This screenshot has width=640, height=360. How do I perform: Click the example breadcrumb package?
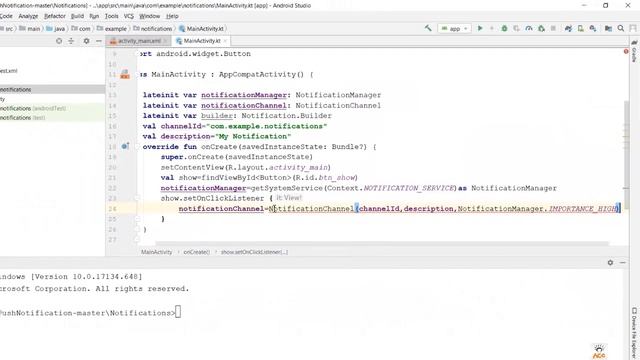pos(112,29)
